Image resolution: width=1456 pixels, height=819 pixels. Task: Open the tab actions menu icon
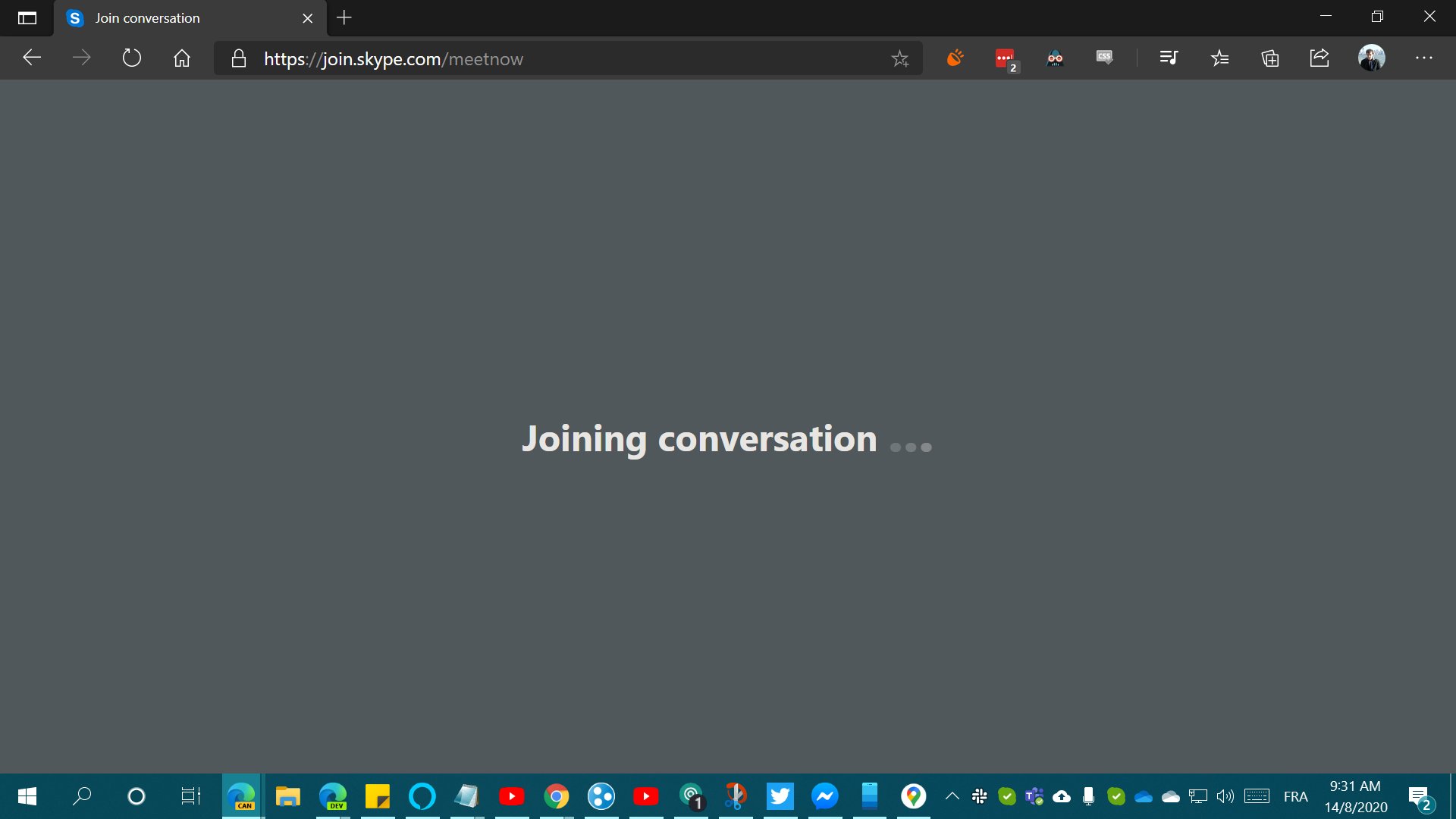coord(27,18)
